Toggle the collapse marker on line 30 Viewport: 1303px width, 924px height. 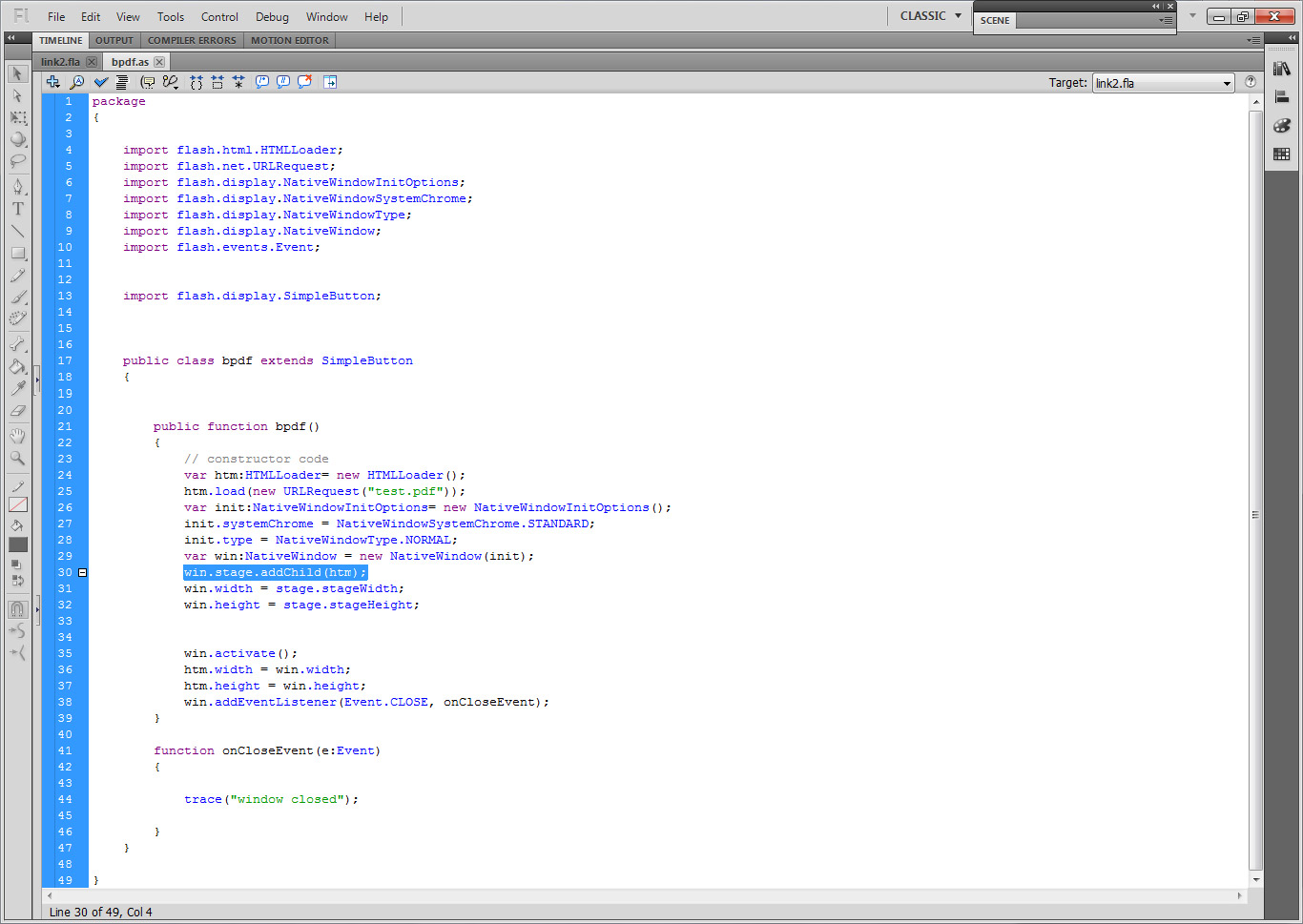pos(83,573)
